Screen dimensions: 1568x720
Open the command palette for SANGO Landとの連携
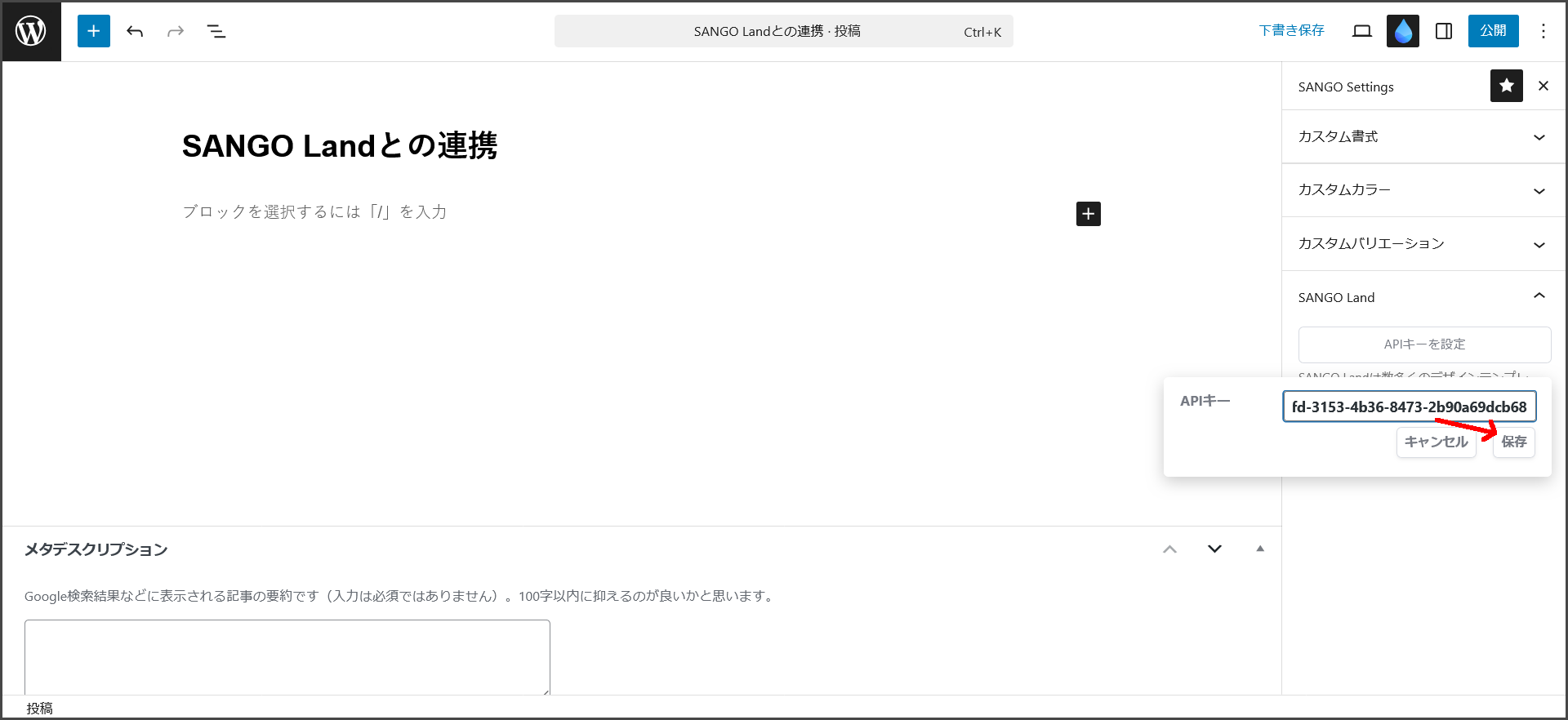coord(784,31)
